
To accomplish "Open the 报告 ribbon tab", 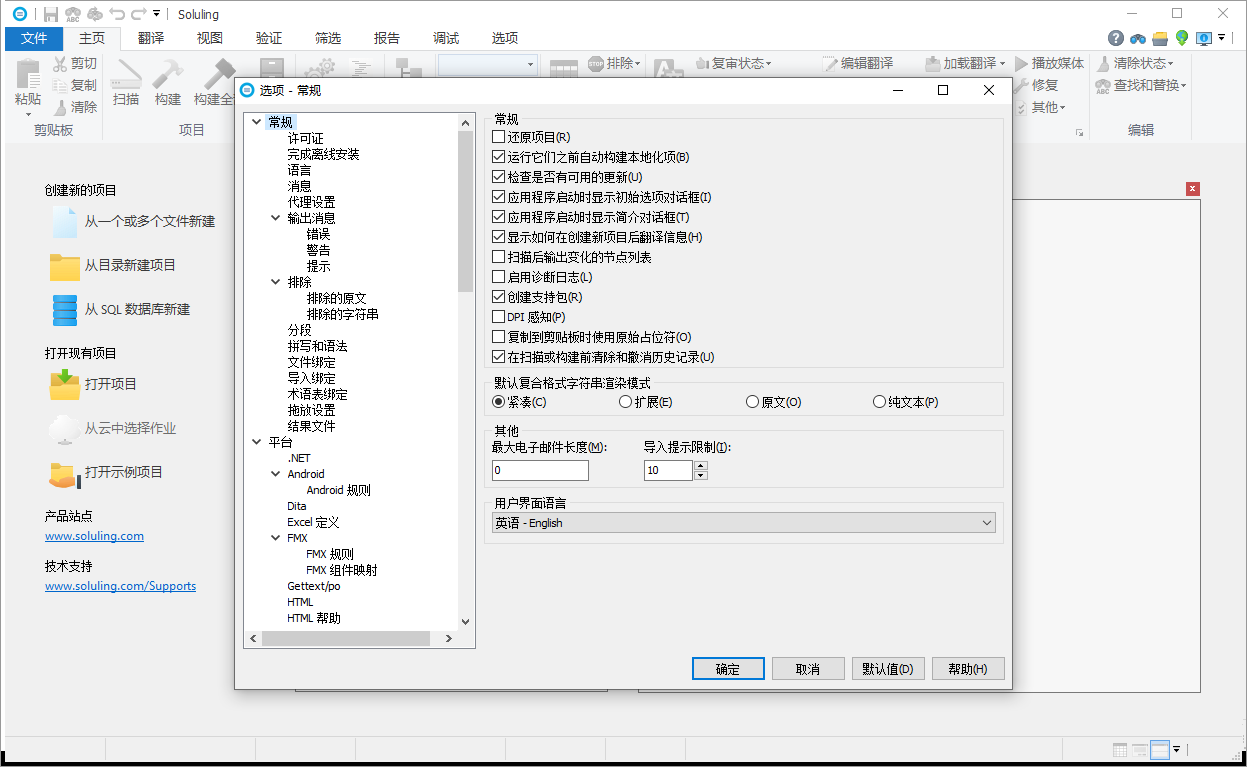I will point(386,38).
